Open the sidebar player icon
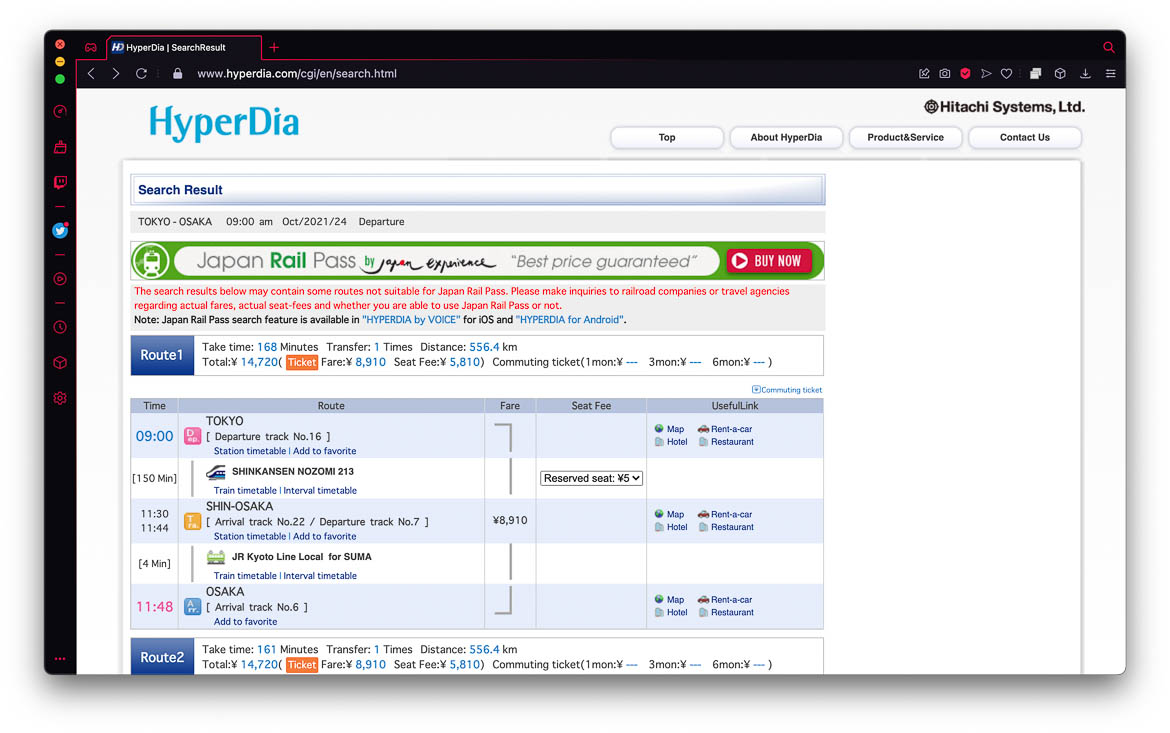This screenshot has width=1170, height=733. [x=60, y=279]
